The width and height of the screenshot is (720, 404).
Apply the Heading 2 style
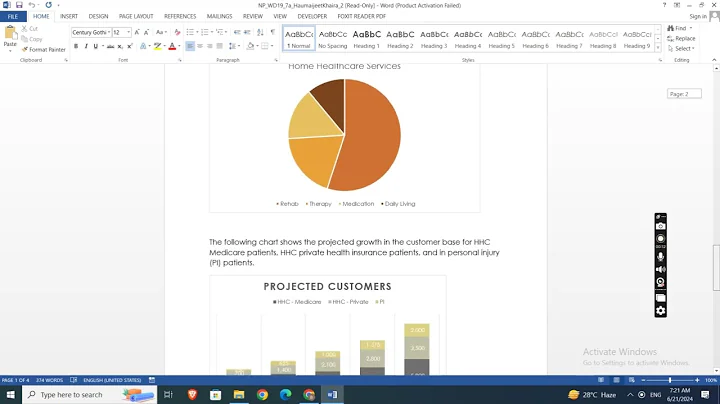pyautogui.click(x=400, y=39)
